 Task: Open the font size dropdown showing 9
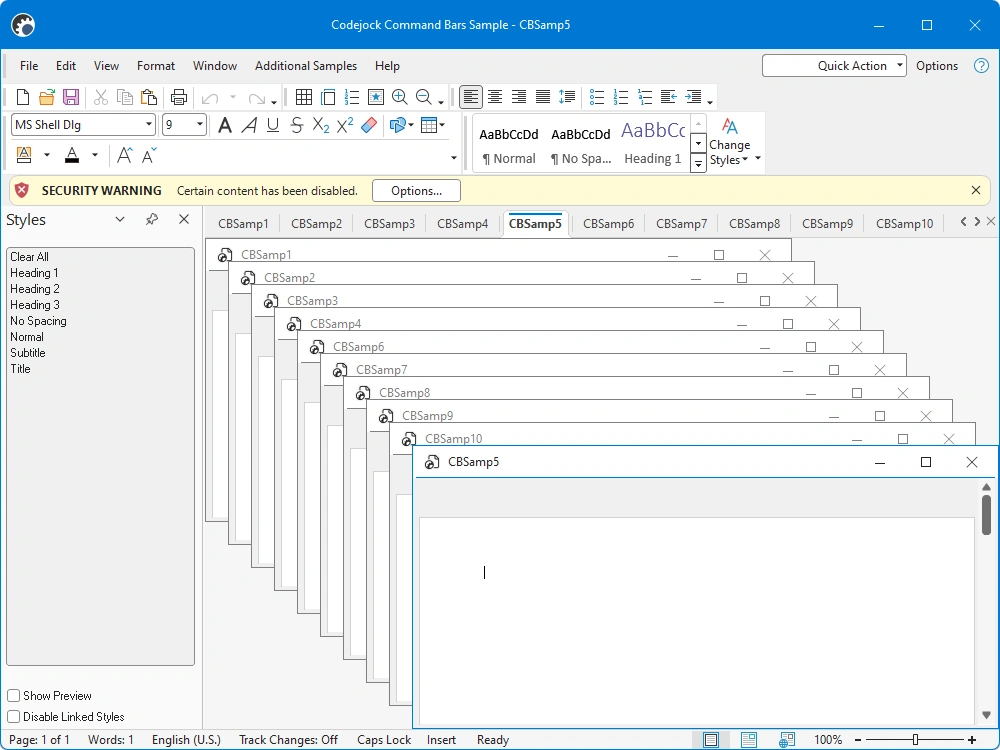click(x=200, y=124)
